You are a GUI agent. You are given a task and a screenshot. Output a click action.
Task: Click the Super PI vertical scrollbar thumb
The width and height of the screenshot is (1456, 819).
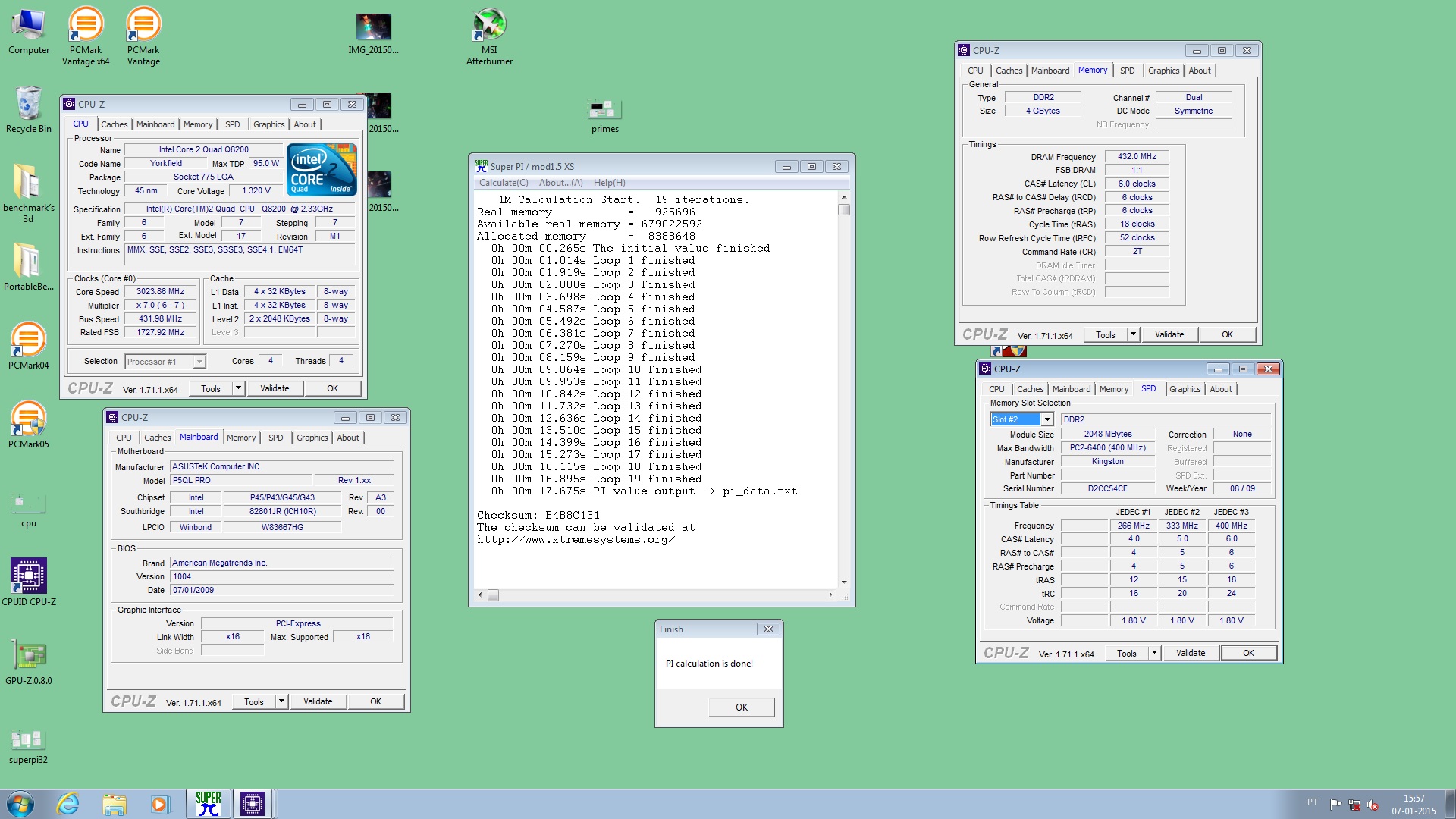pyautogui.click(x=844, y=210)
